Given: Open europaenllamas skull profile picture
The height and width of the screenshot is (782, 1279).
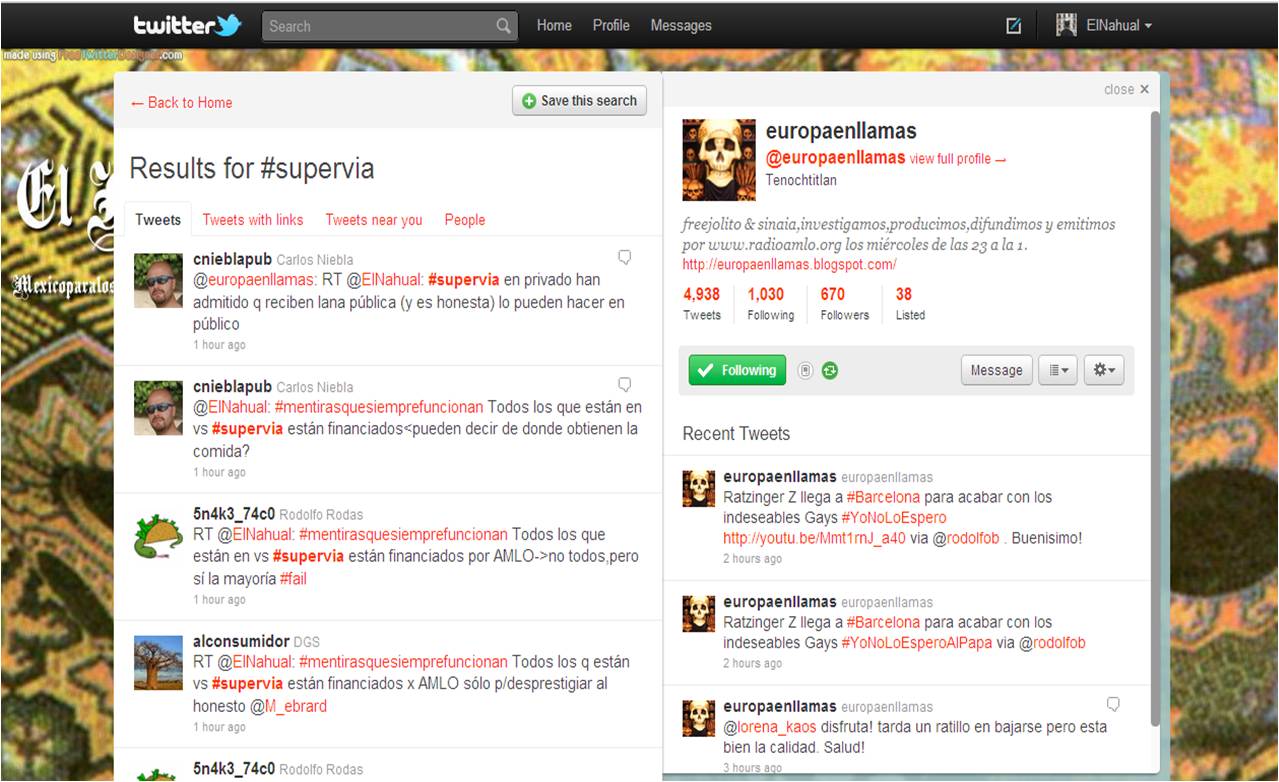Looking at the screenshot, I should pyautogui.click(x=718, y=160).
